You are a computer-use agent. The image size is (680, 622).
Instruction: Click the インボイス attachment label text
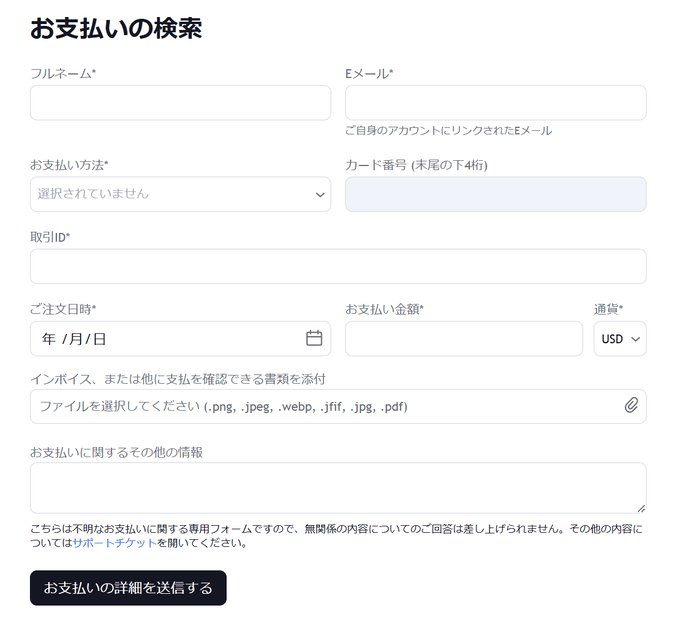click(x=178, y=379)
